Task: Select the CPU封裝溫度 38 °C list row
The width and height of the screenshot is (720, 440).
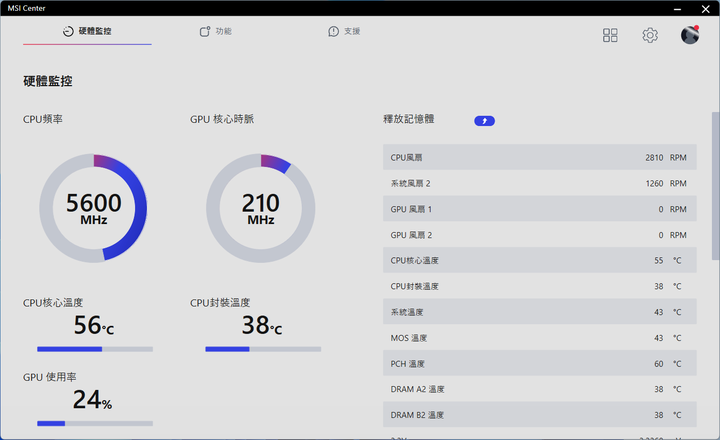Action: point(540,286)
